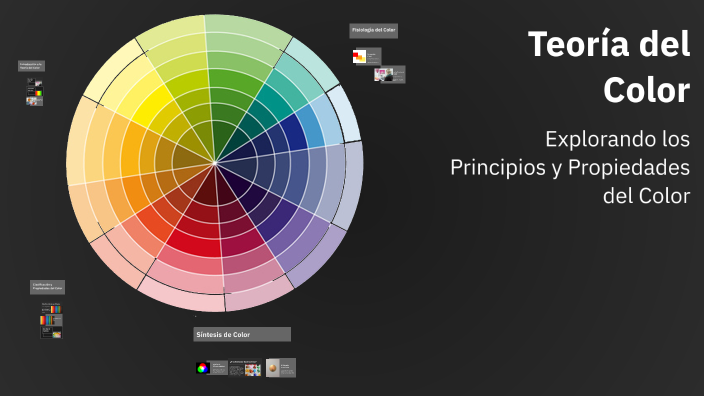Pick the pale pink outer-ring segment

182,299
